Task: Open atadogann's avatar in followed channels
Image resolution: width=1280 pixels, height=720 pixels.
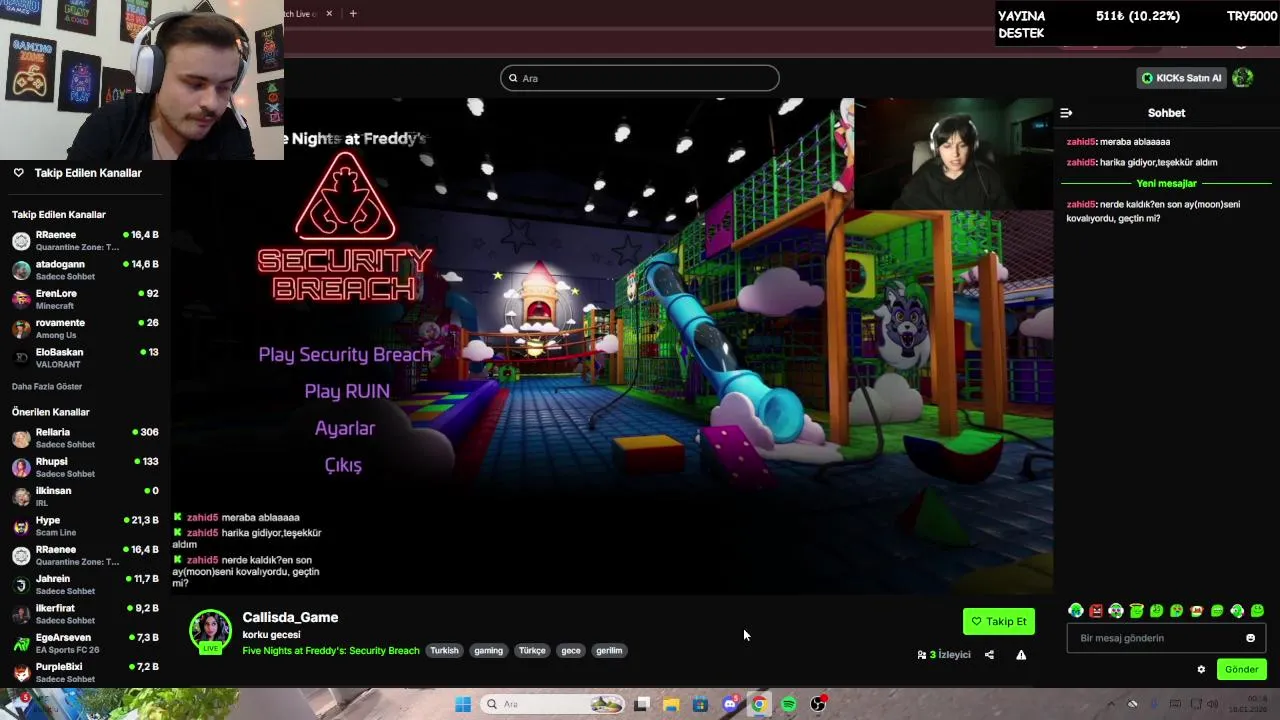Action: pos(21,270)
